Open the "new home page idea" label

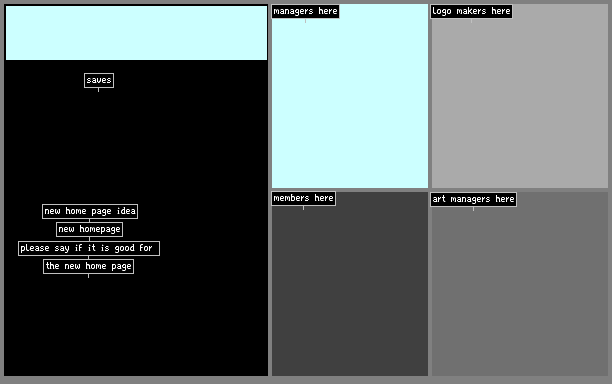click(x=90, y=211)
